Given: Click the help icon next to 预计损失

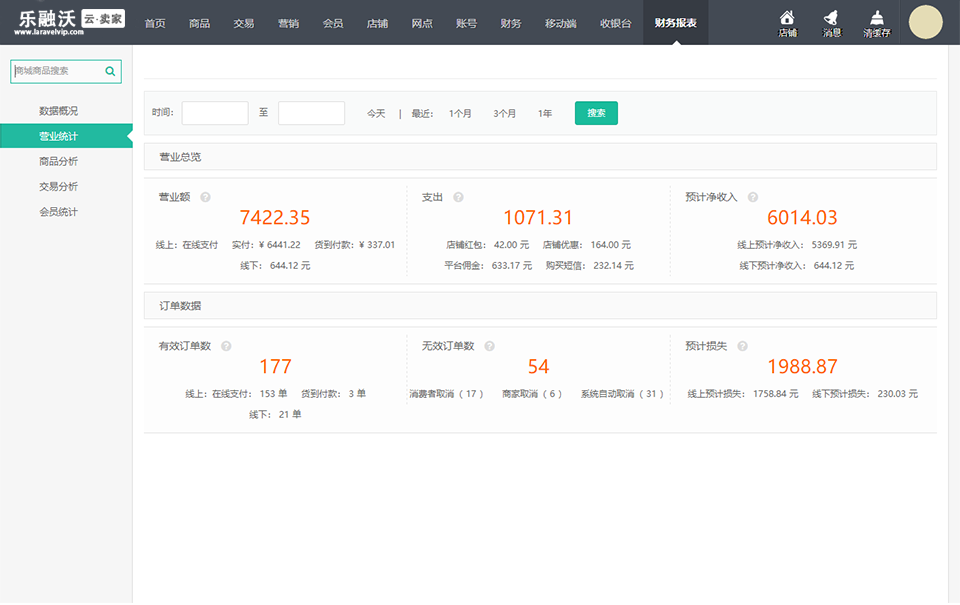Looking at the screenshot, I should pos(742,346).
